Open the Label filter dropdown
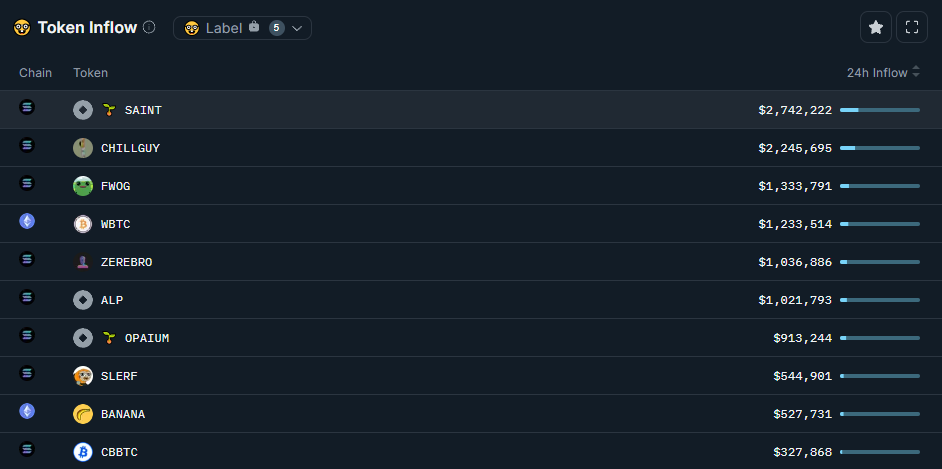Image resolution: width=942 pixels, height=469 pixels. tap(242, 28)
